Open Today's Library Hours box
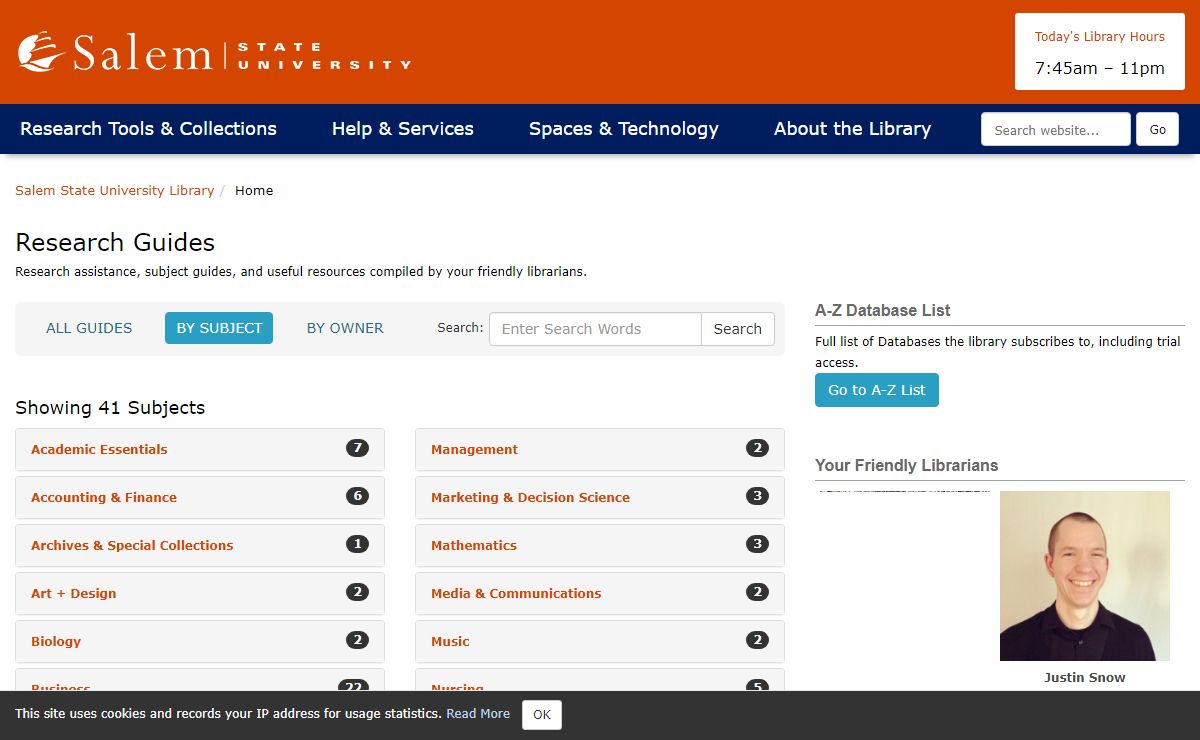 [1099, 52]
